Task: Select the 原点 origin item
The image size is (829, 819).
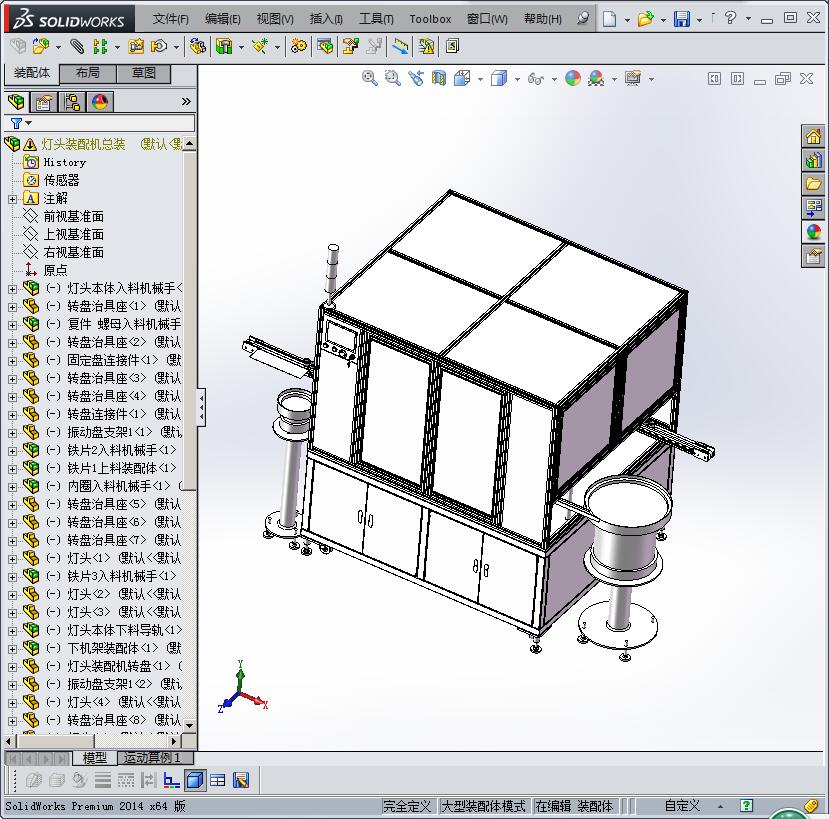Action: (x=55, y=270)
